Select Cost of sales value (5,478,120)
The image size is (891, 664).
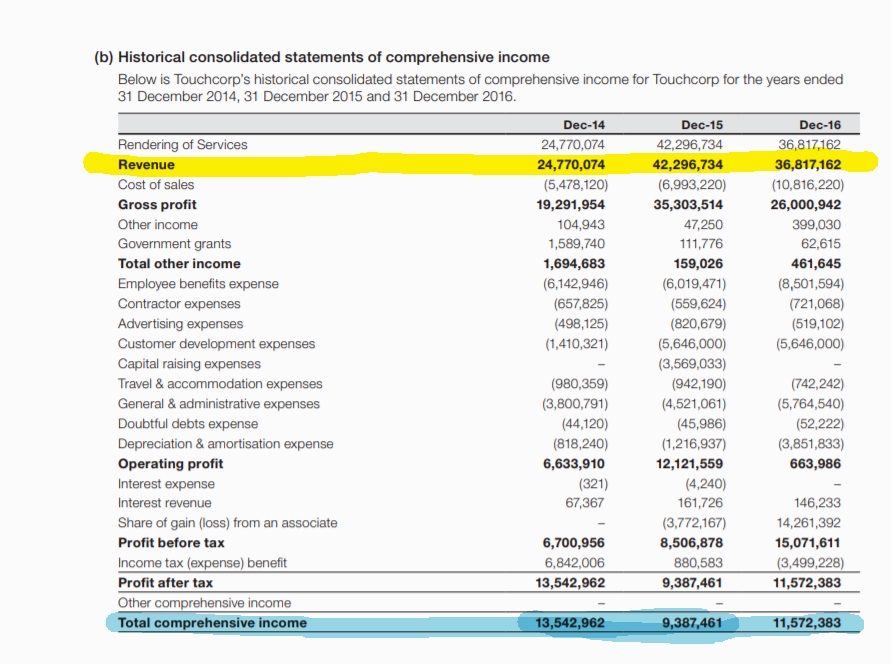(x=576, y=185)
